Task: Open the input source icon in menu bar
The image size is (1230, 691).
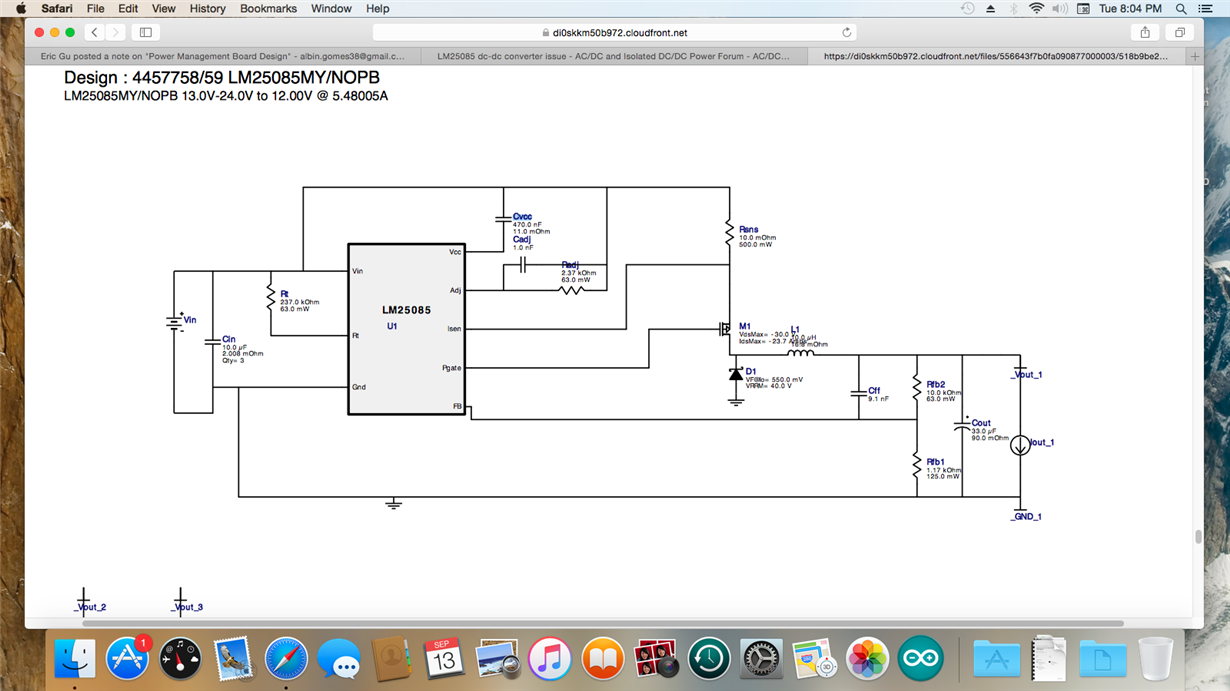Action: 1083,8
